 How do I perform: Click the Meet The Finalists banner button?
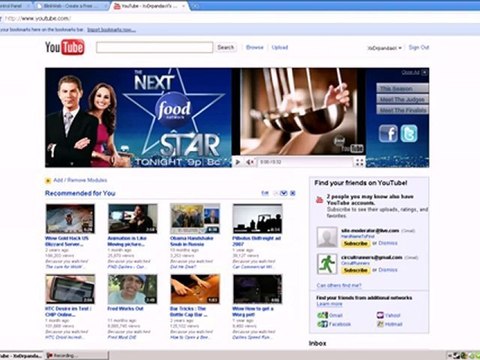402,110
